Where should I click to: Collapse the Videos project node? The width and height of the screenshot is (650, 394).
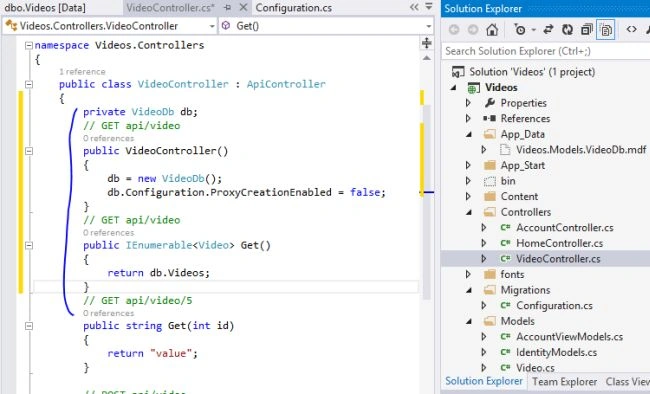454,88
